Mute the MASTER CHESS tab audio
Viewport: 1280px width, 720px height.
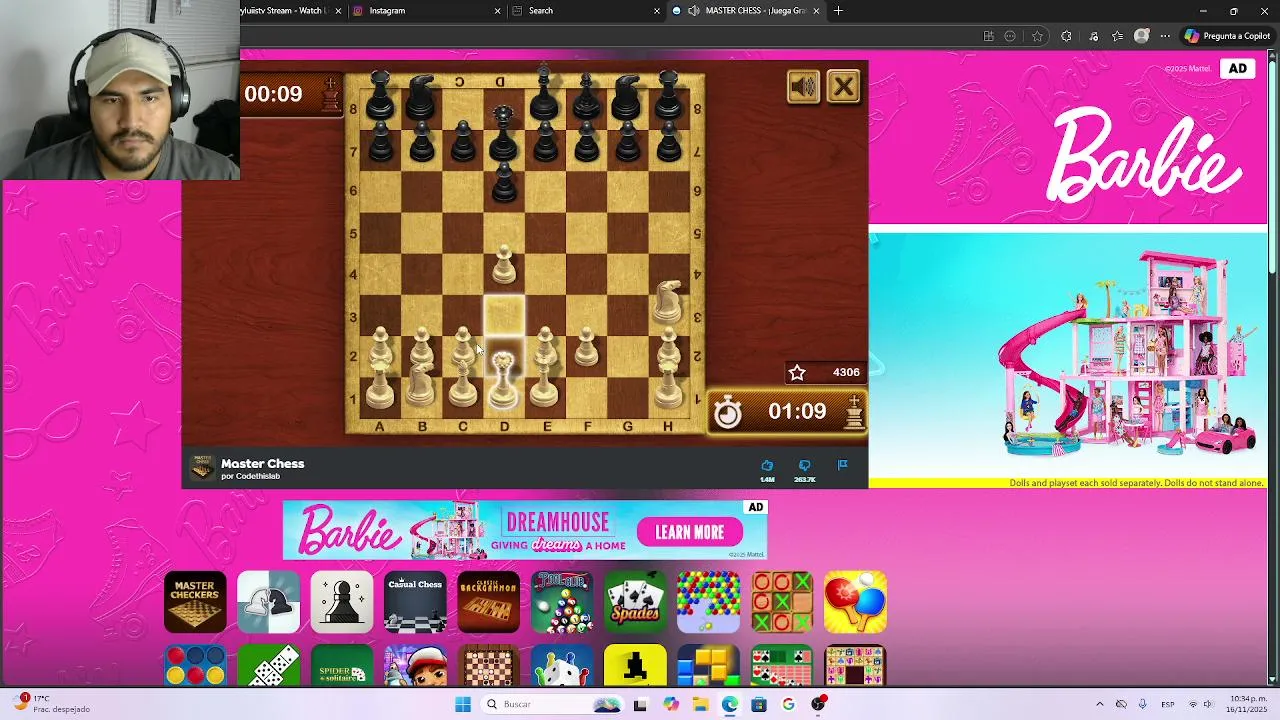click(x=694, y=11)
